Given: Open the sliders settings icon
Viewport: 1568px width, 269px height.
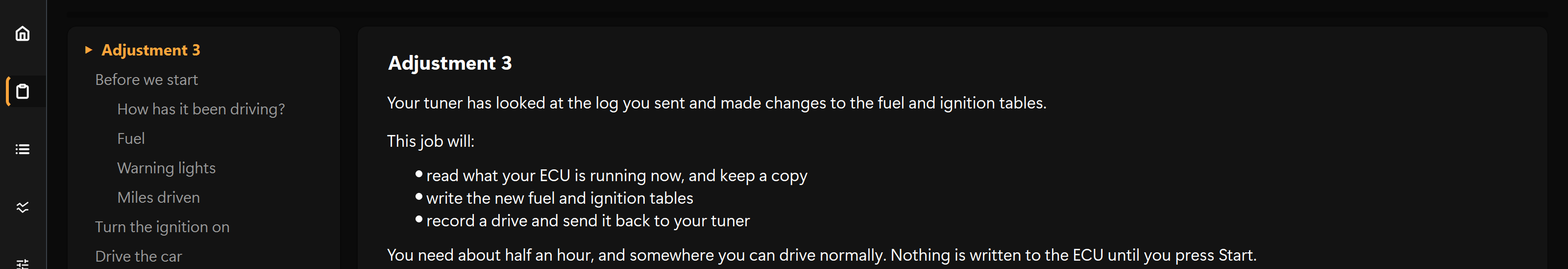Looking at the screenshot, I should click(x=23, y=264).
